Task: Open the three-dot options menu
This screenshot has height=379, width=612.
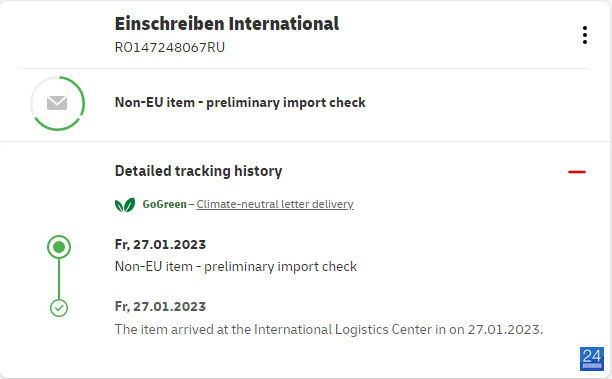Action: coord(584,35)
